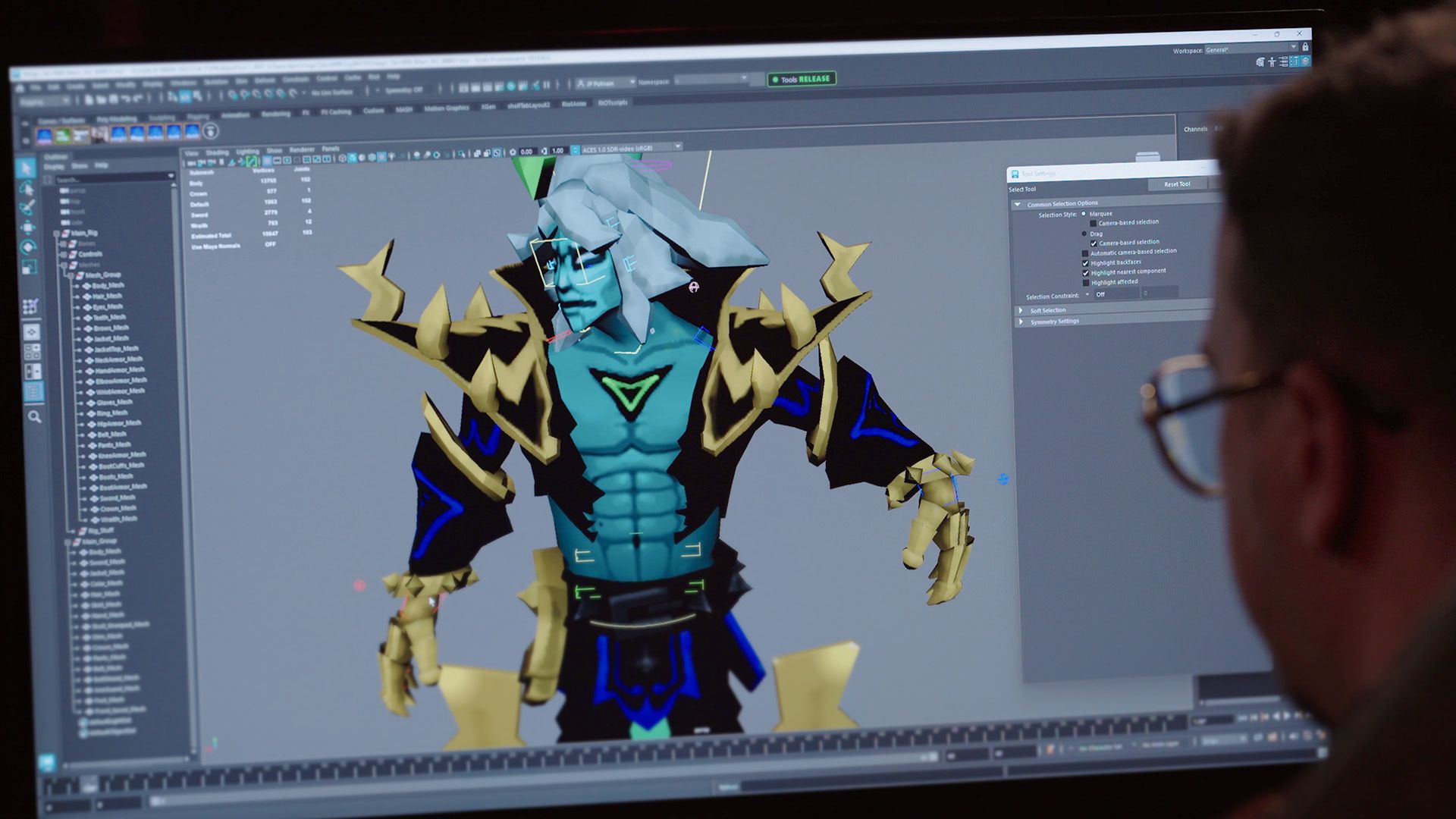Select Wraith_Mesh in Outliner
This screenshot has height=819, width=1456.
click(118, 519)
